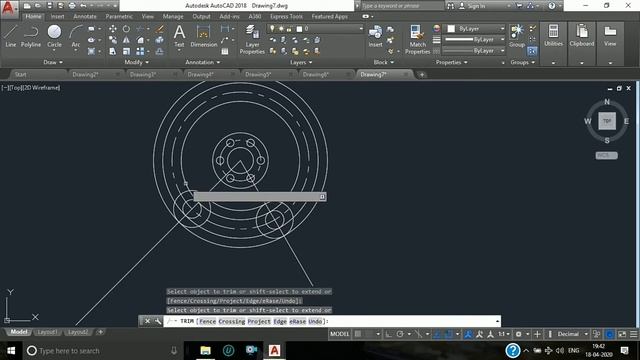640x360 pixels.
Task: Insert a Table from Annotation panel
Action: point(225,51)
